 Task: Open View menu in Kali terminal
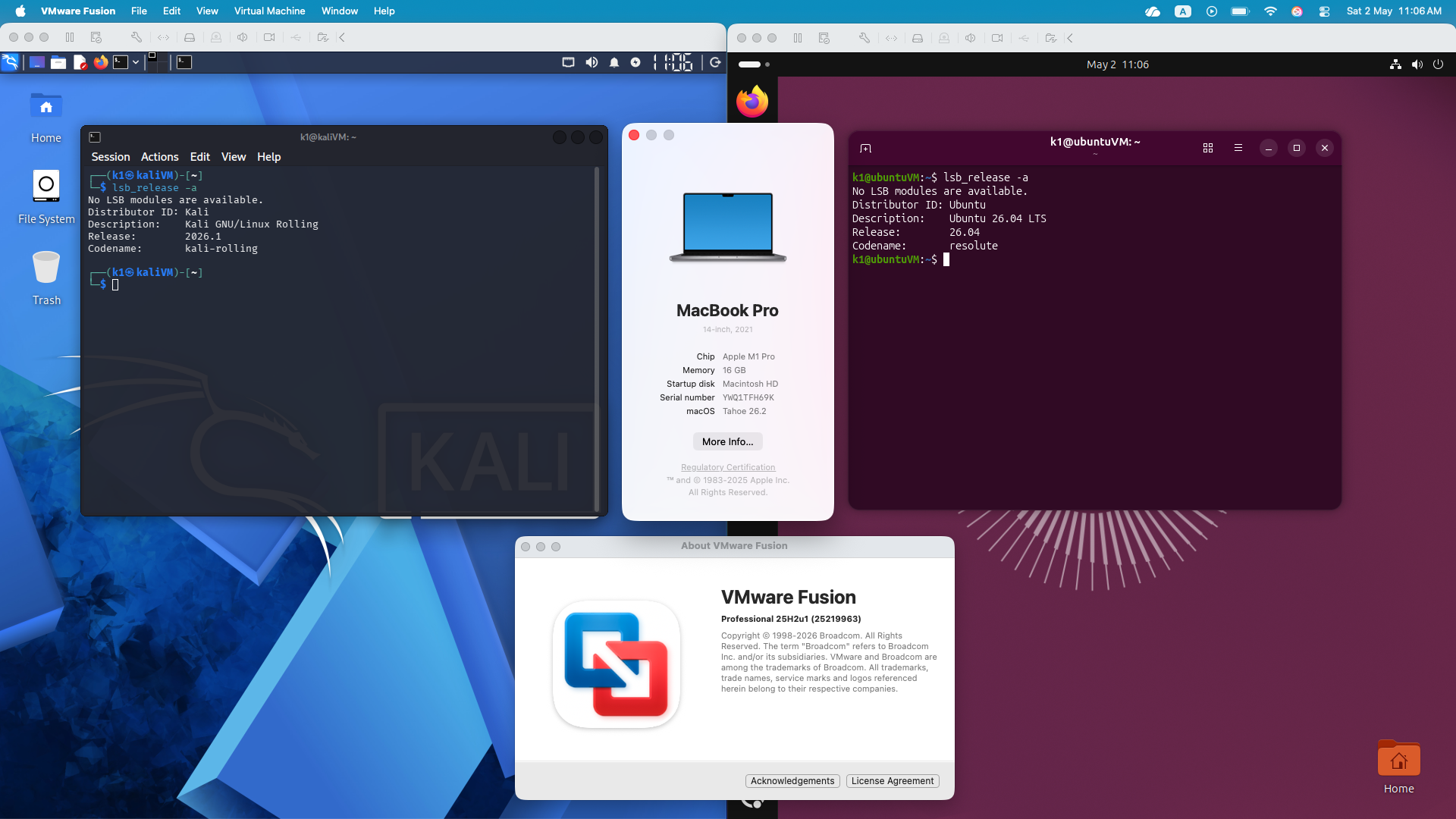[234, 157]
